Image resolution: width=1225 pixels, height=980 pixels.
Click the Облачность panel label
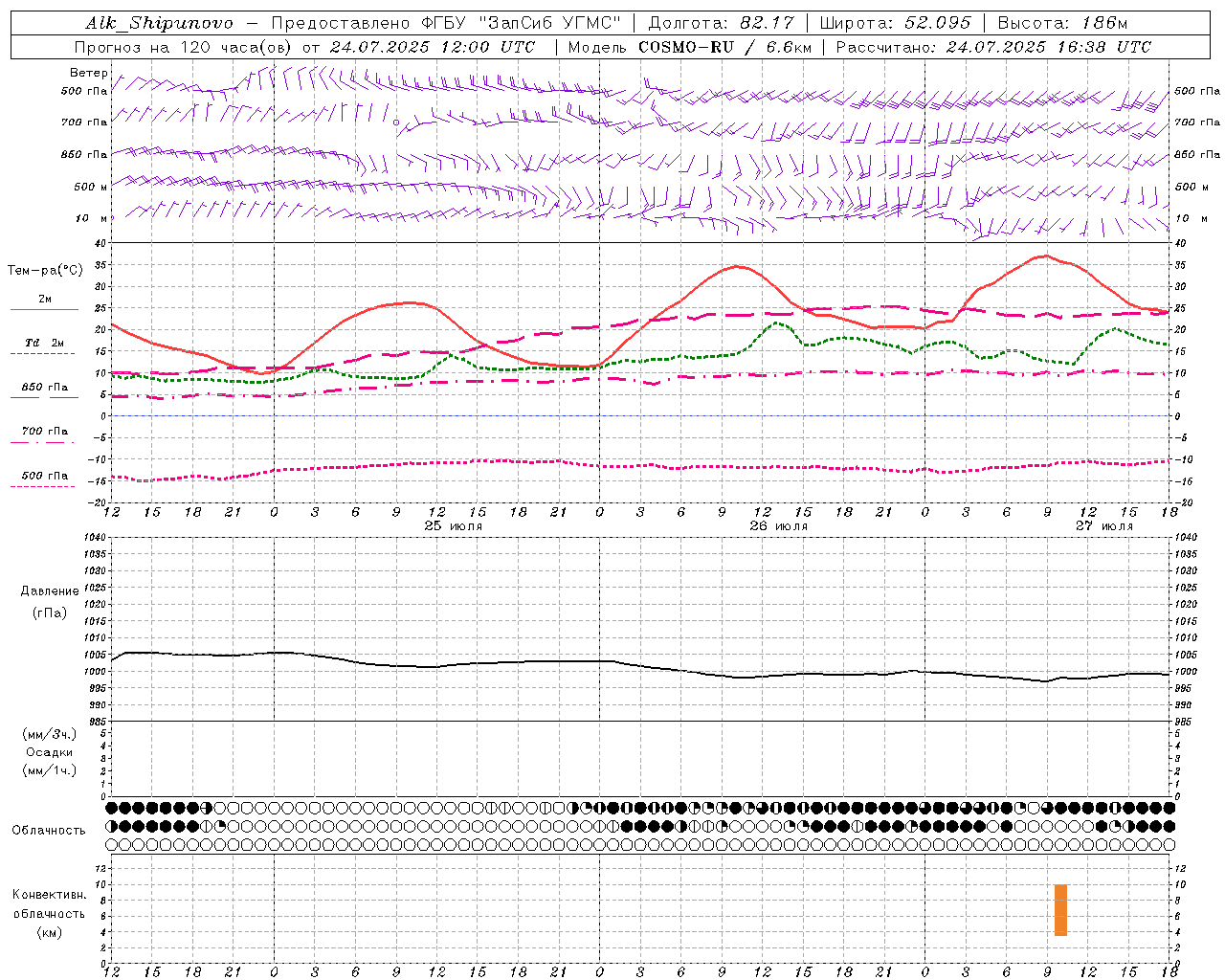49,831
